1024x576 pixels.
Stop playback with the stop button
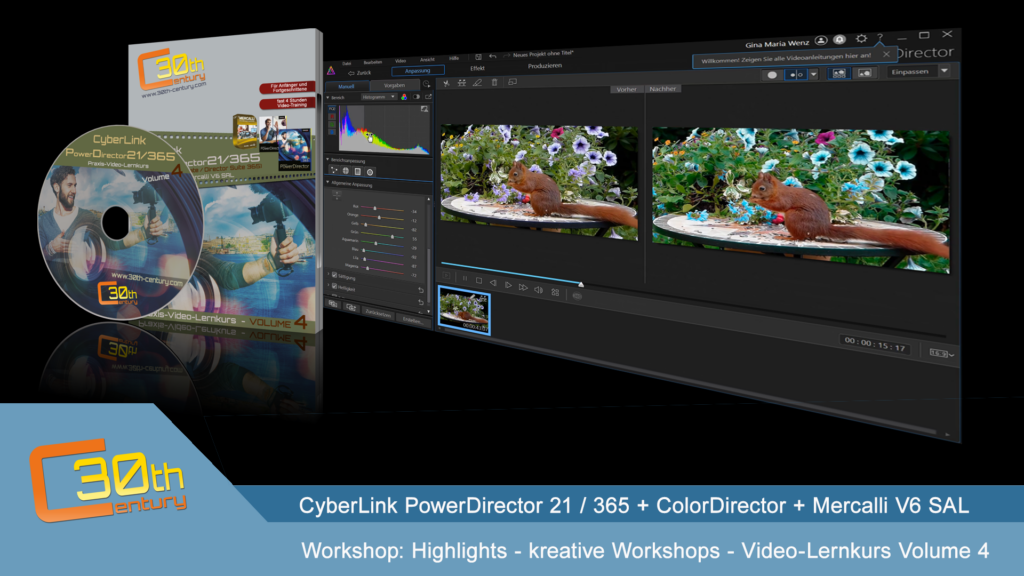[x=479, y=281]
